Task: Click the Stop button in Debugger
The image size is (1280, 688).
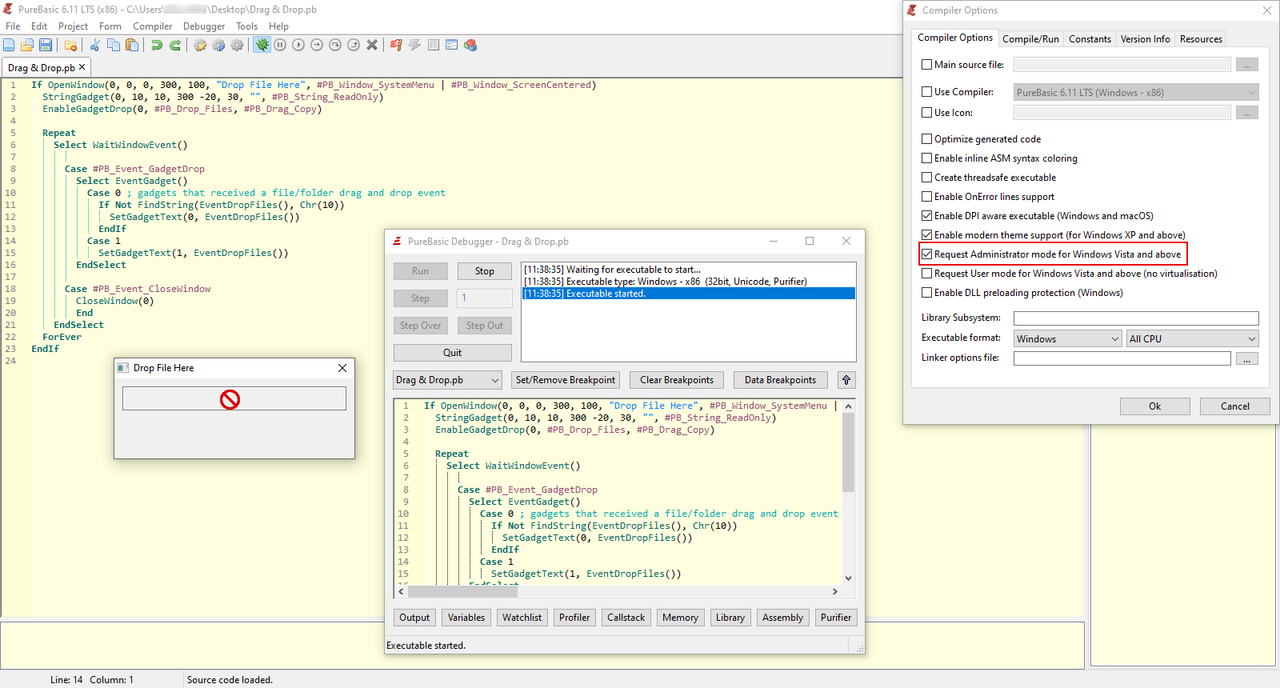Action: (485, 271)
